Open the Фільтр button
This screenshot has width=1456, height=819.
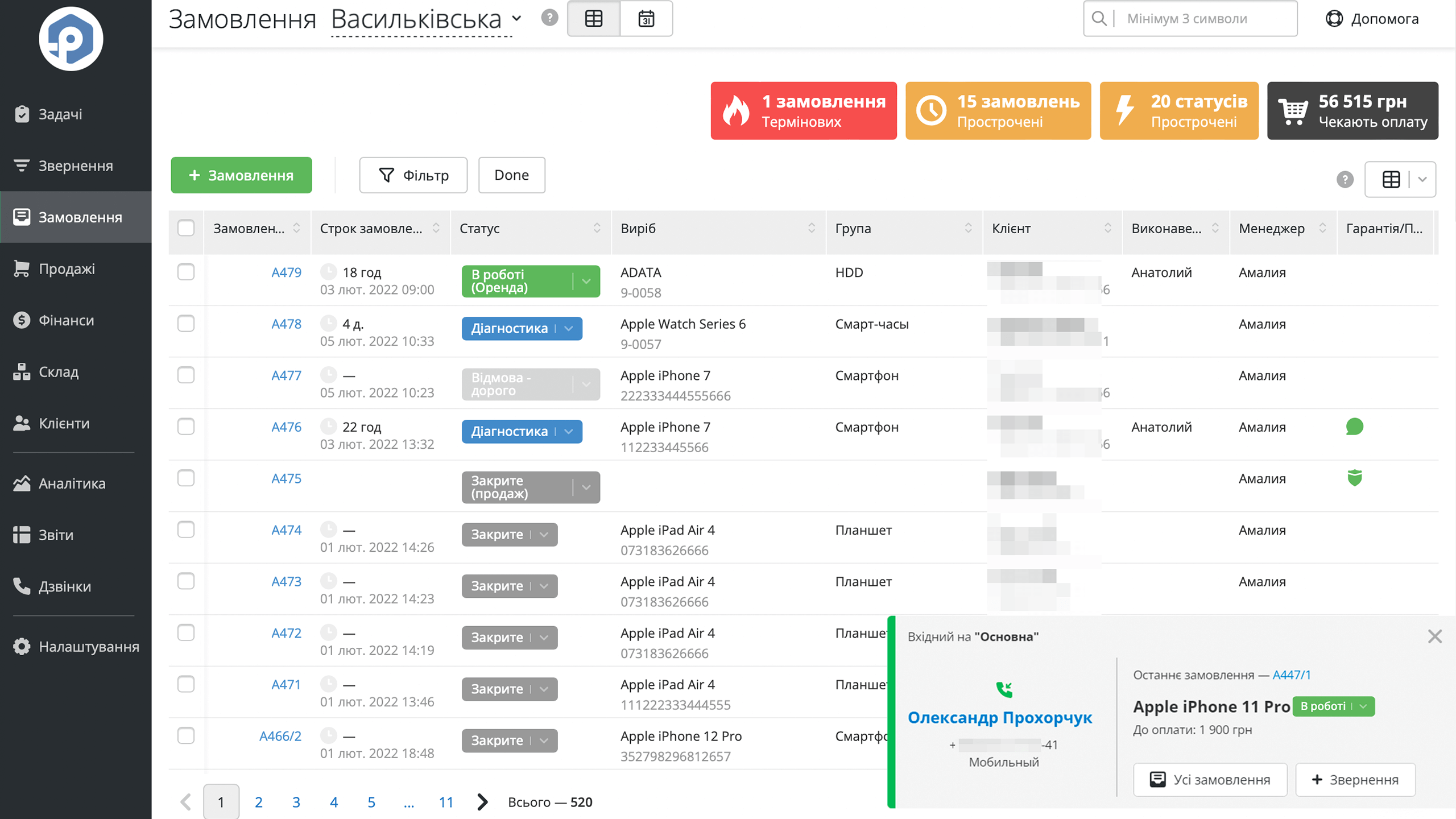coord(413,175)
